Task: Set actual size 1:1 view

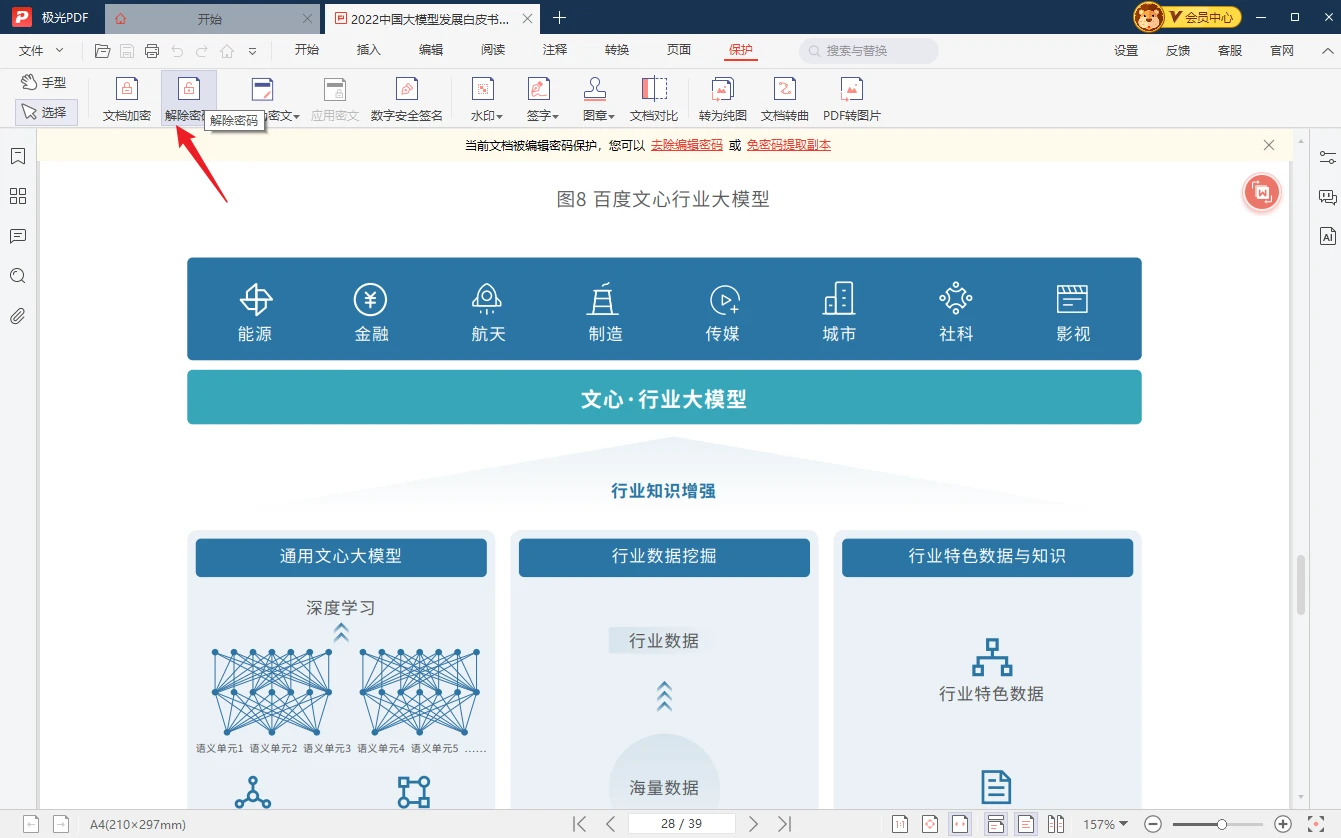Action: (900, 824)
